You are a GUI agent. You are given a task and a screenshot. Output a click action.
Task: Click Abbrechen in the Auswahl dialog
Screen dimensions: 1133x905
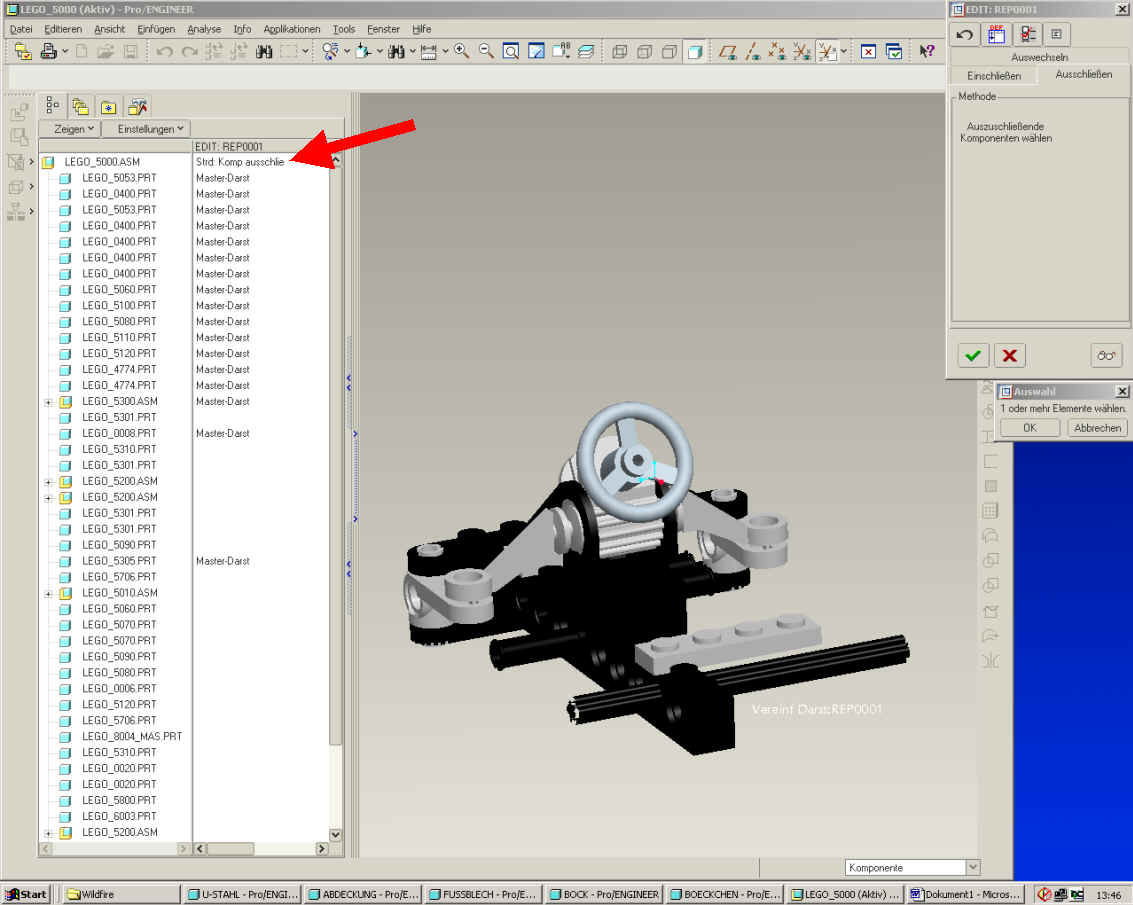pos(1097,428)
